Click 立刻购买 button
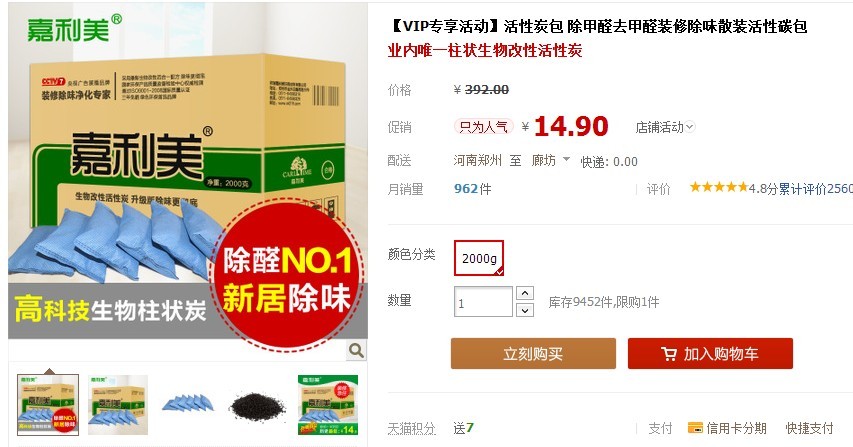The width and height of the screenshot is (853, 447). pos(533,353)
